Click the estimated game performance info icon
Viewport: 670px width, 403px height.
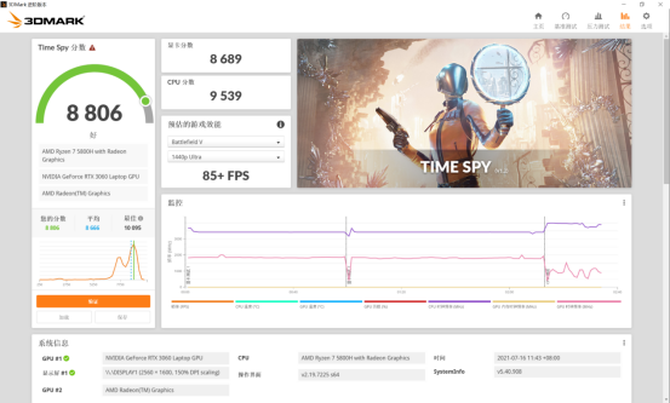click(280, 124)
